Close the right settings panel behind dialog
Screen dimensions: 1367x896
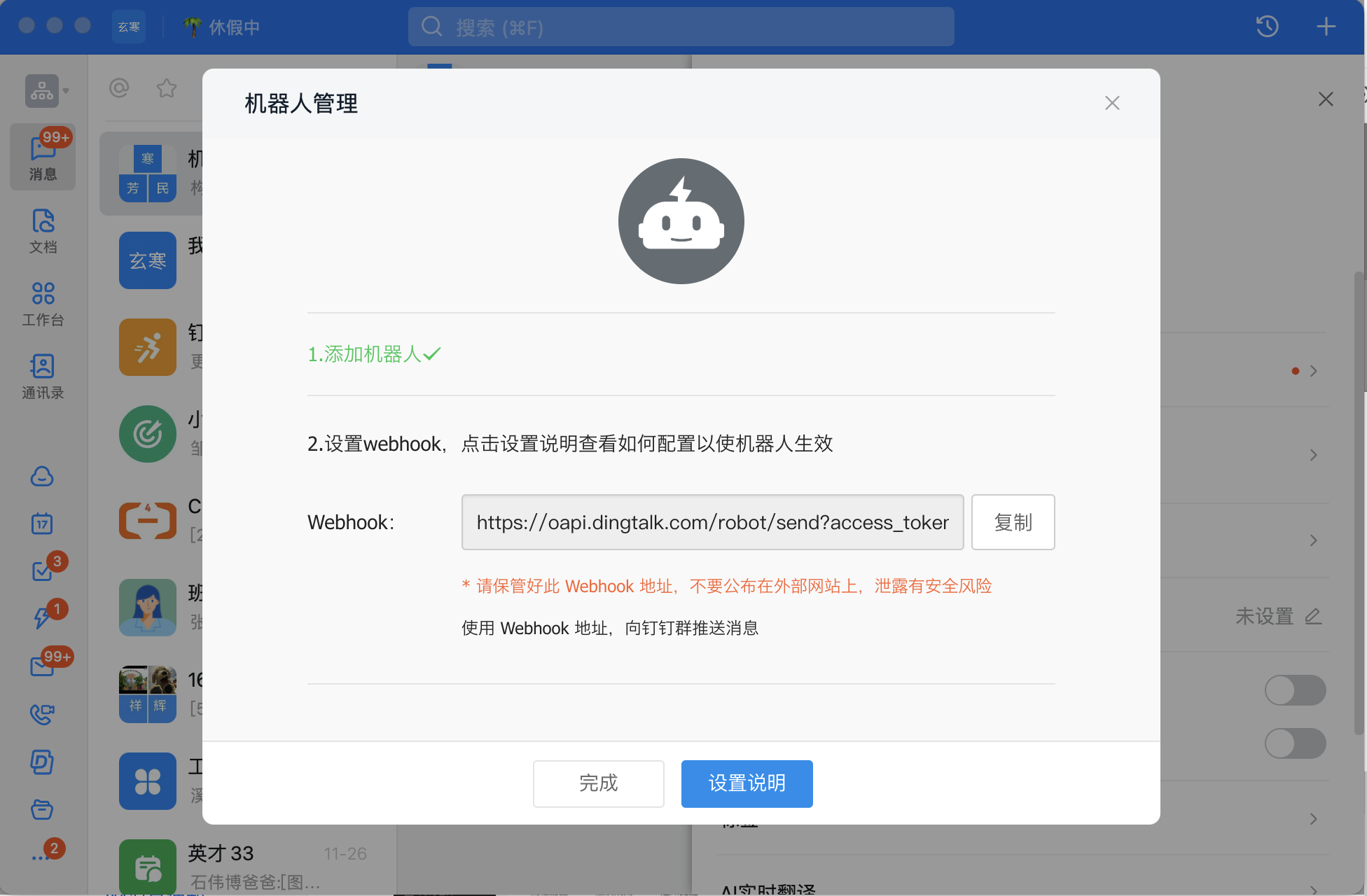point(1326,99)
